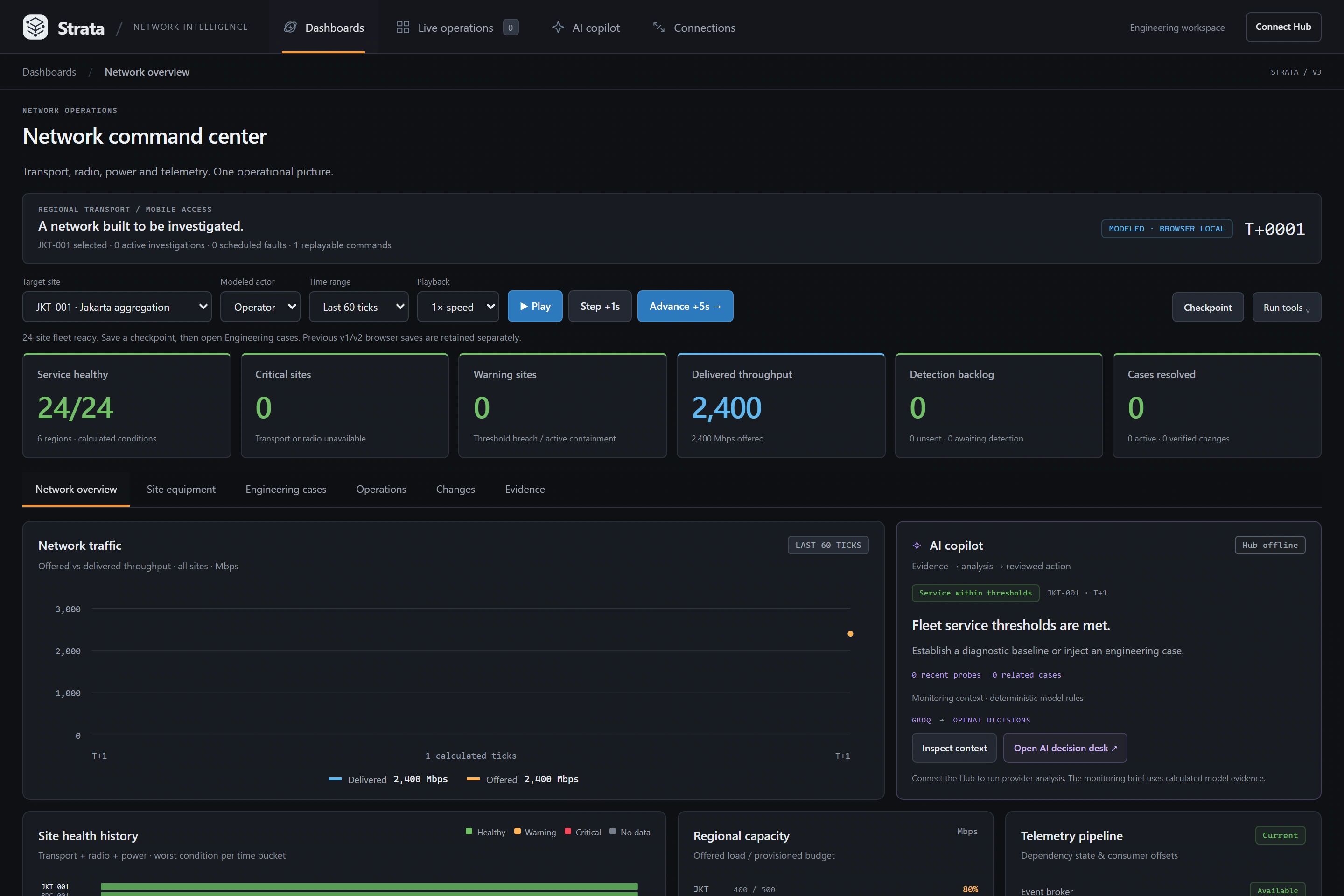The height and width of the screenshot is (896, 1344).
Task: Open Connections in top navigation
Action: click(x=694, y=28)
